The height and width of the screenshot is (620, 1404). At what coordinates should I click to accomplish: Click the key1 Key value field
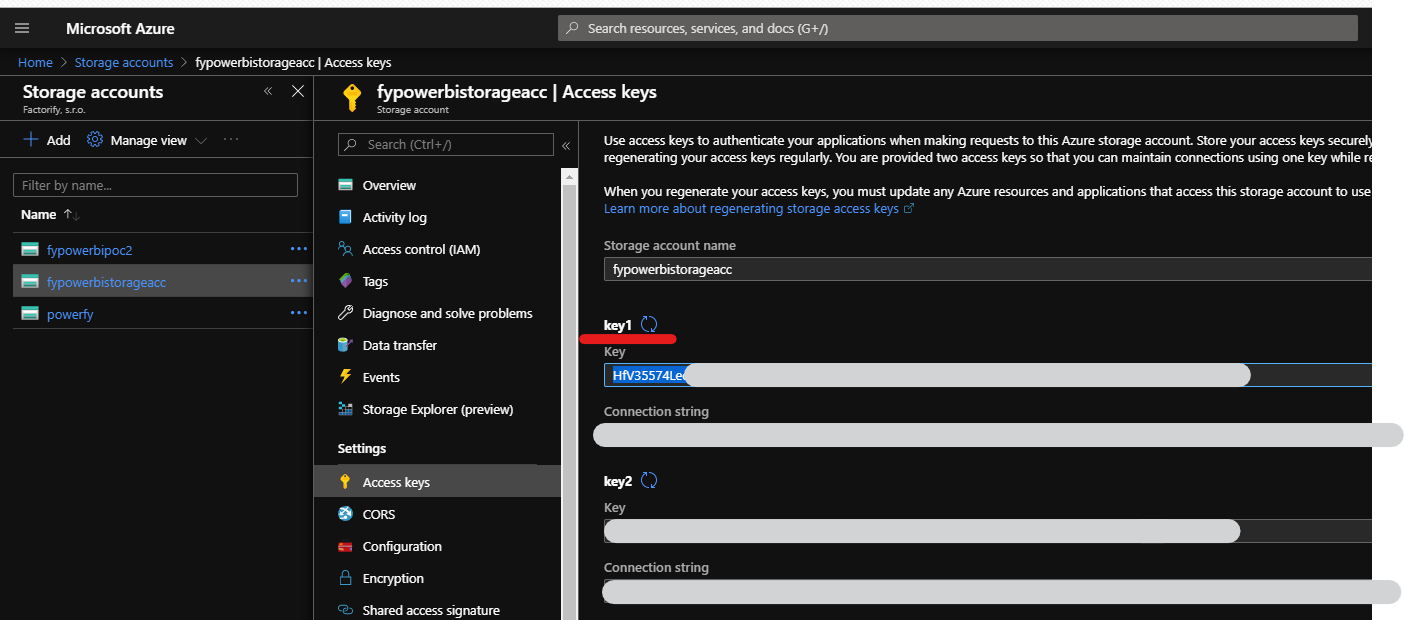[987, 375]
